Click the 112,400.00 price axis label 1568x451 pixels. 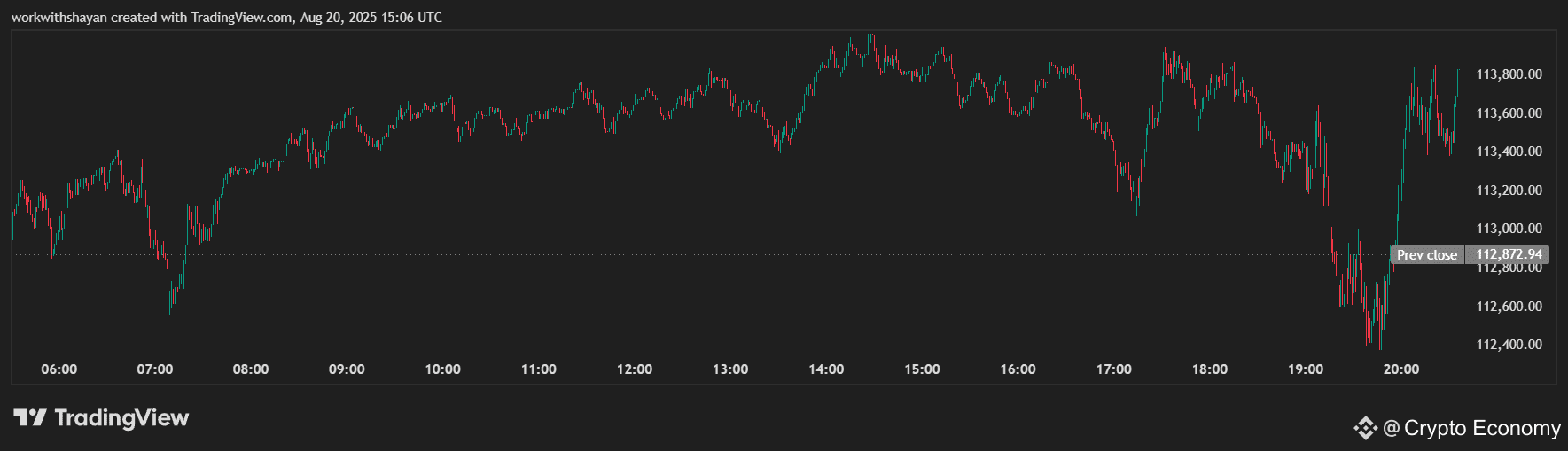point(1509,345)
